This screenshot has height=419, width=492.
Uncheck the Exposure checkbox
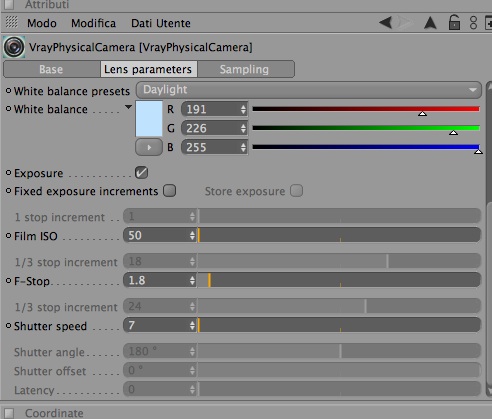pos(141,173)
